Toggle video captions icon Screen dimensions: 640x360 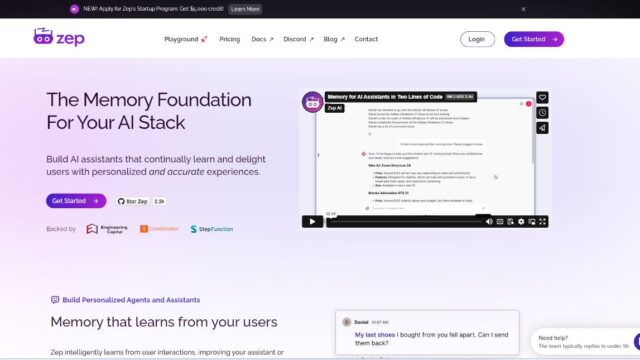coord(500,222)
